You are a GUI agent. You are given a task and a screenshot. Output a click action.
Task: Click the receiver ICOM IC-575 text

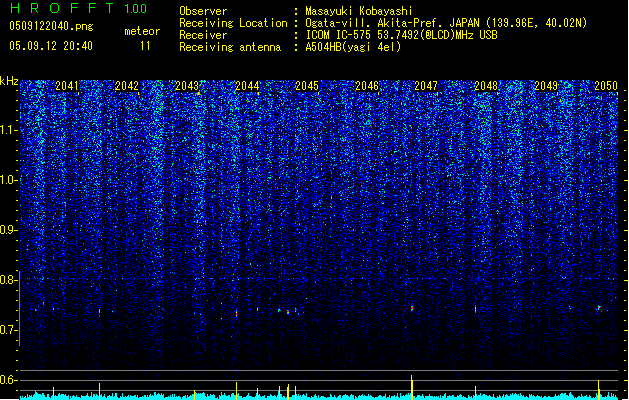(x=401, y=35)
